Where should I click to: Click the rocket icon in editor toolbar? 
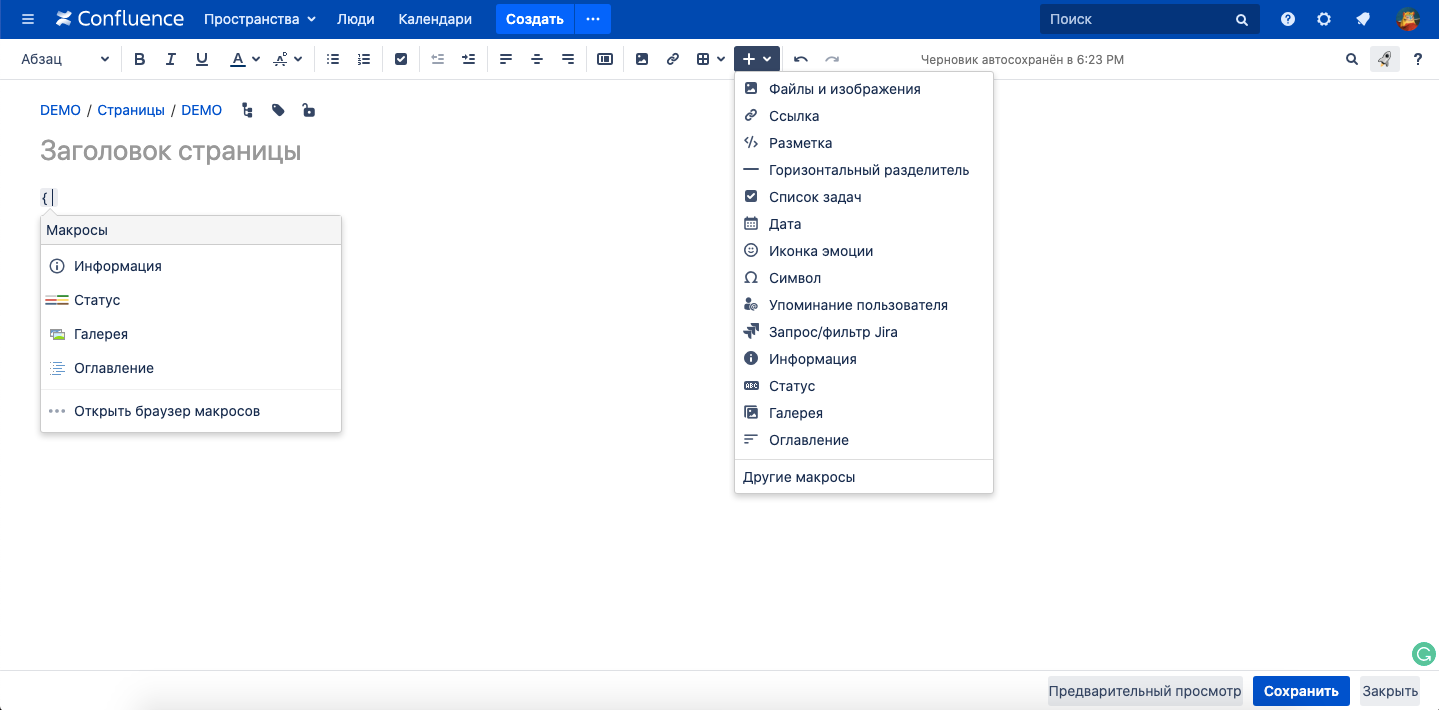coord(1385,59)
